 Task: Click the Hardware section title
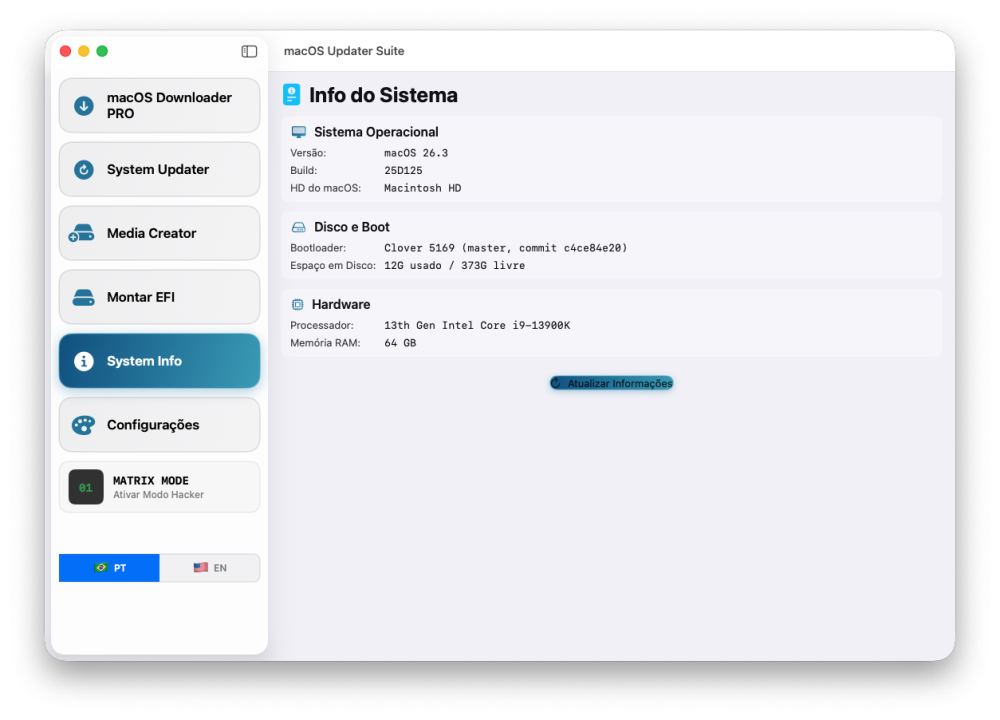click(x=341, y=305)
